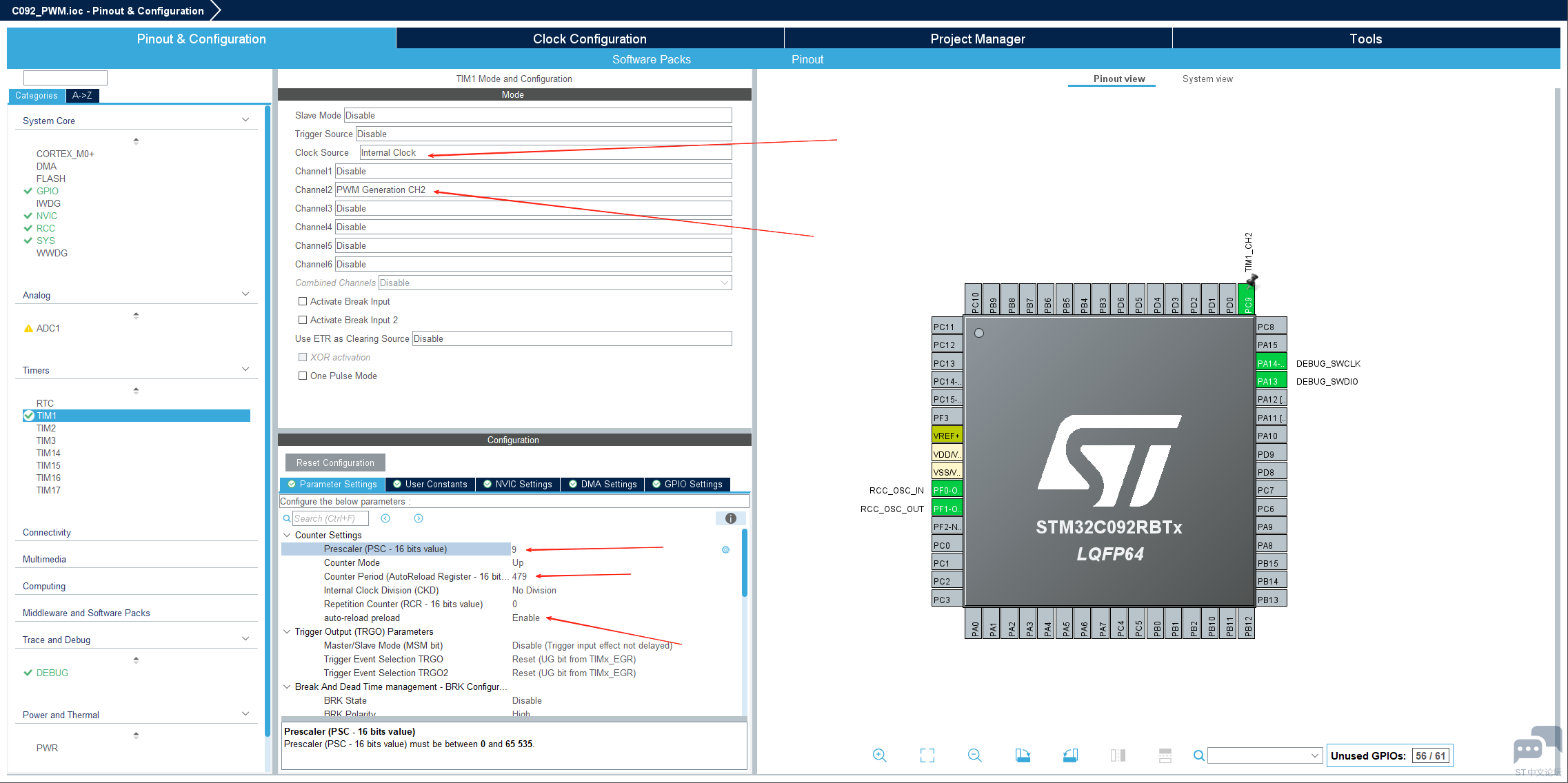Toggle the XOR activation checkbox
Viewport: 1568px width, 783px height.
tap(302, 357)
